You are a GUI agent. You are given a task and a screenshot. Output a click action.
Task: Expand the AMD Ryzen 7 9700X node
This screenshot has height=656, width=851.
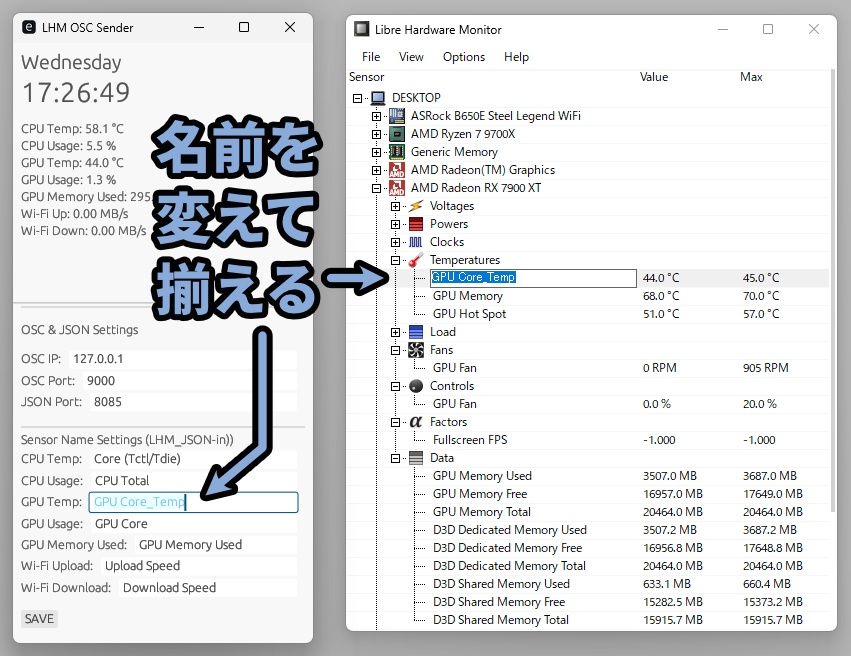click(376, 134)
